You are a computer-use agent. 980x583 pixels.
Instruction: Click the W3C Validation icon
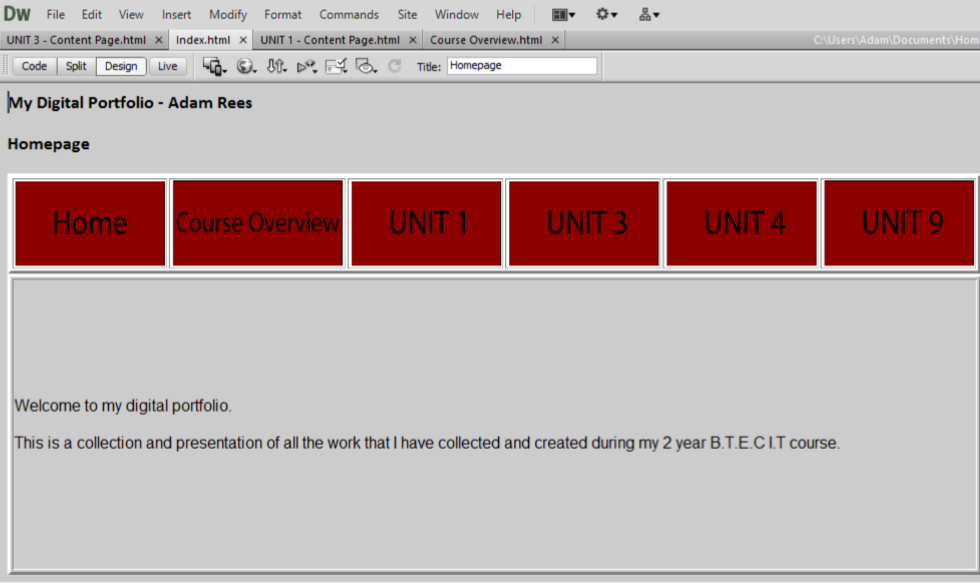click(x=306, y=66)
